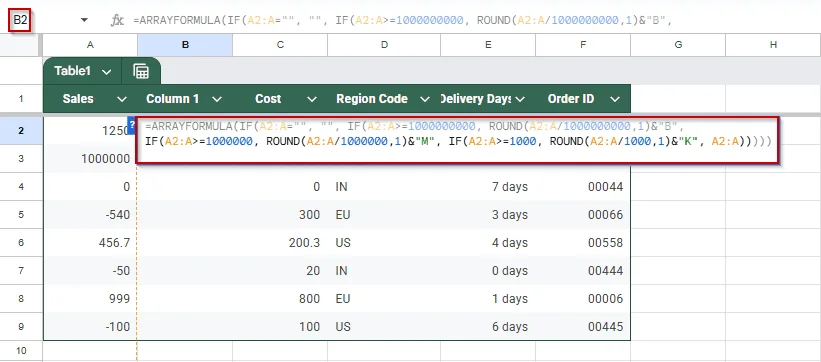Open the Order ID column dropdown
Viewport: 821px width, 362px height.
(615, 99)
